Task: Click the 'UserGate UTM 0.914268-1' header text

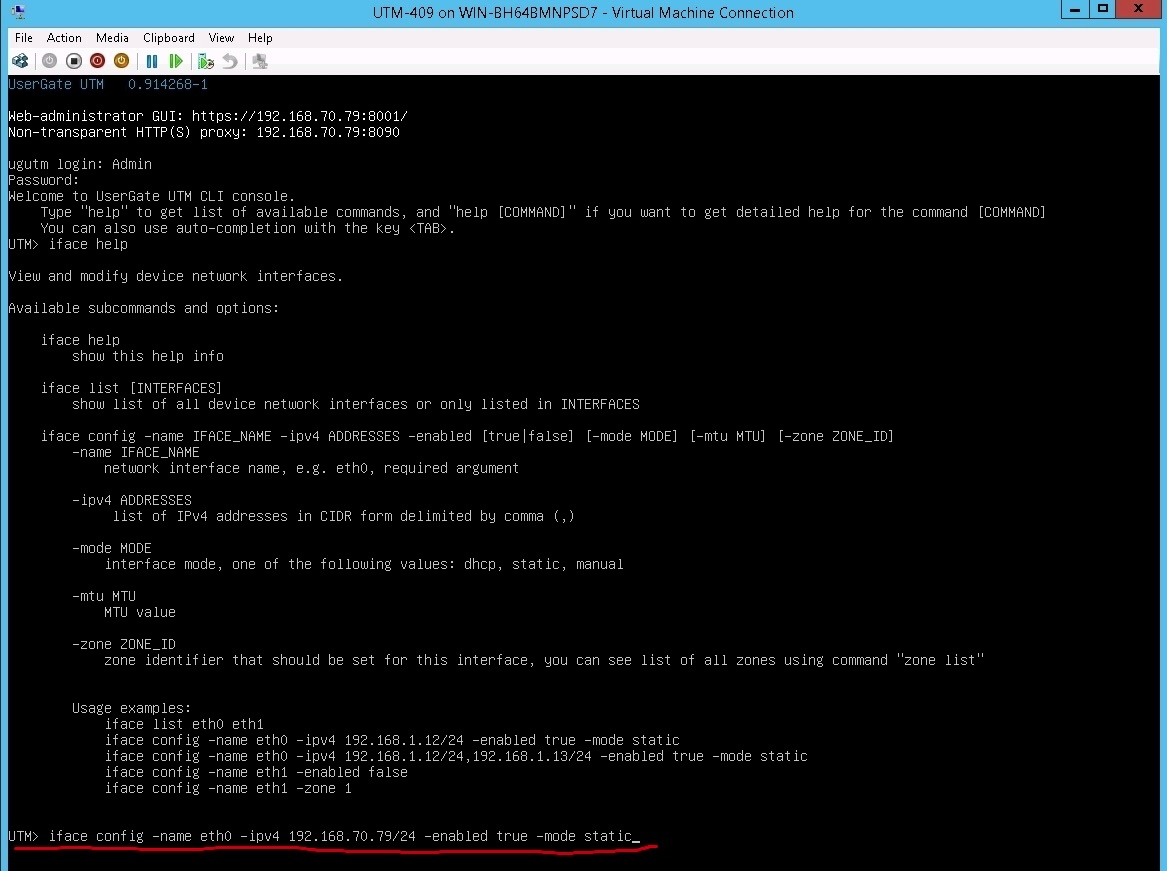Action: click(x=108, y=84)
